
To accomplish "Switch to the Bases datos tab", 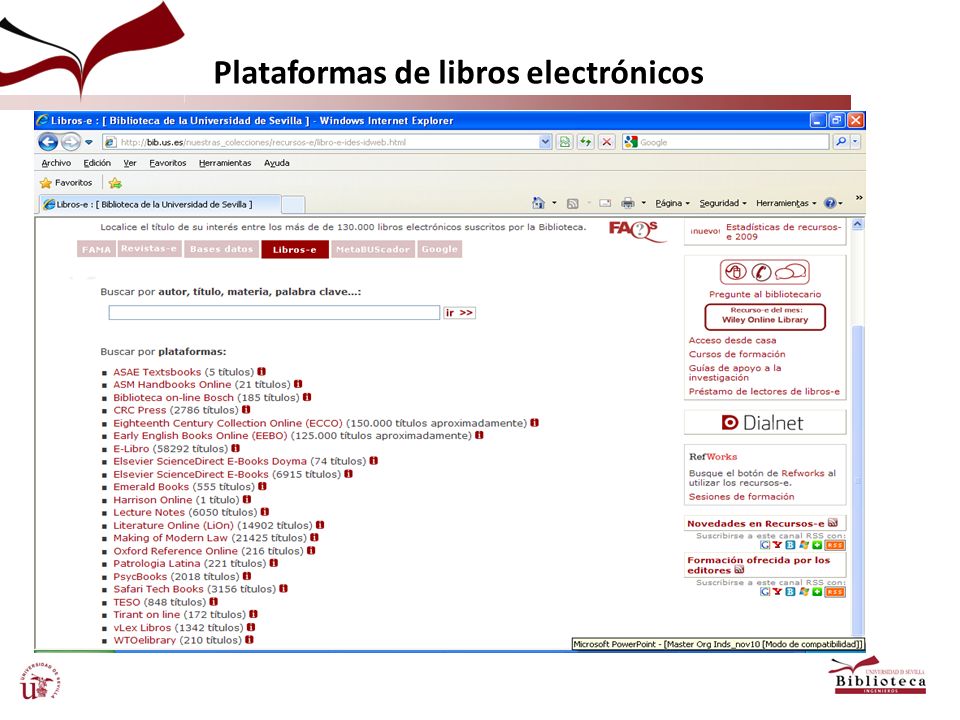I will coord(221,249).
